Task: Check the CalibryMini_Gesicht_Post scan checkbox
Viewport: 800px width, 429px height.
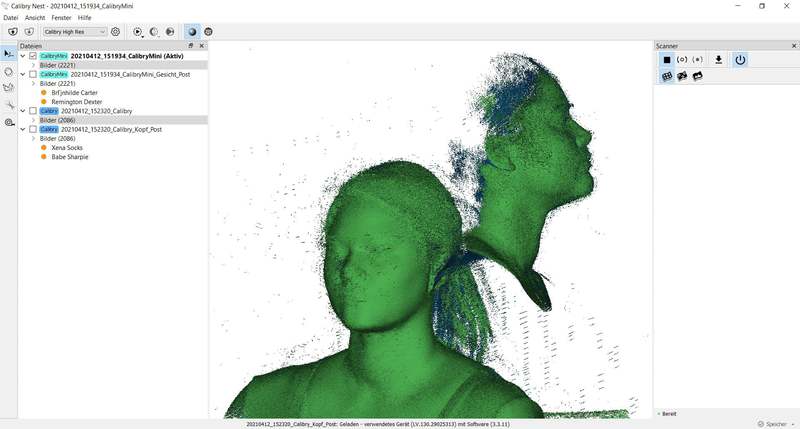Action: pos(33,74)
